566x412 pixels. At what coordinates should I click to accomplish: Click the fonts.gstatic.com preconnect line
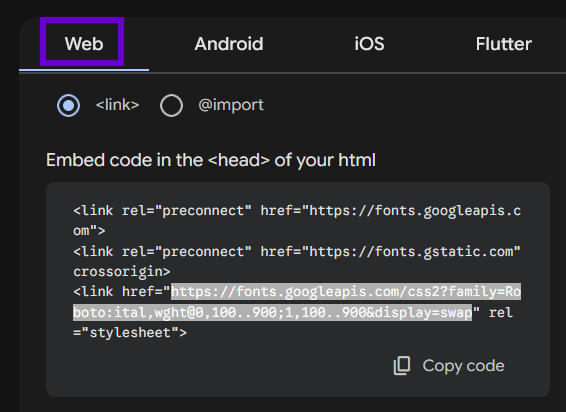(297, 251)
